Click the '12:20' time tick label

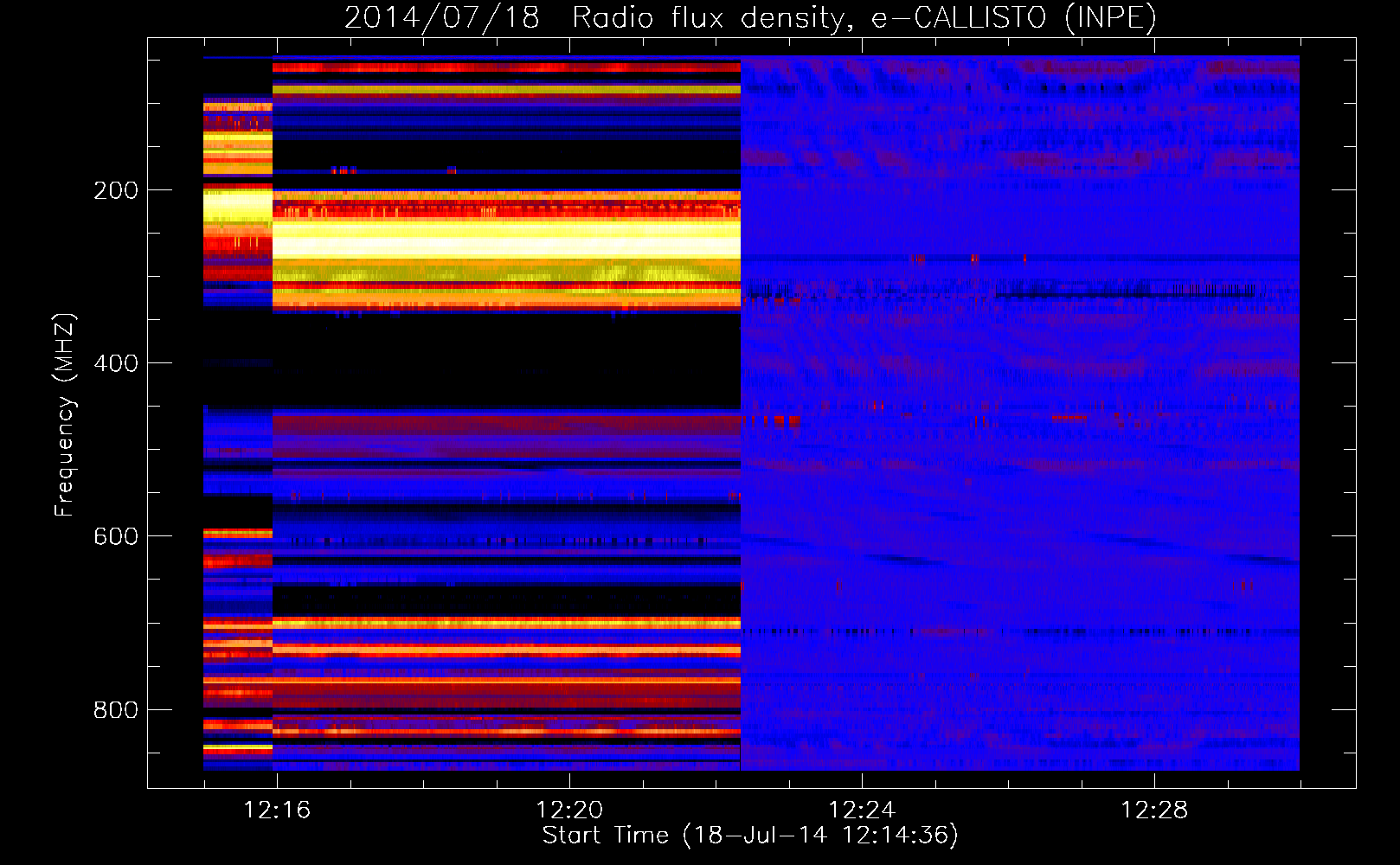point(569,810)
